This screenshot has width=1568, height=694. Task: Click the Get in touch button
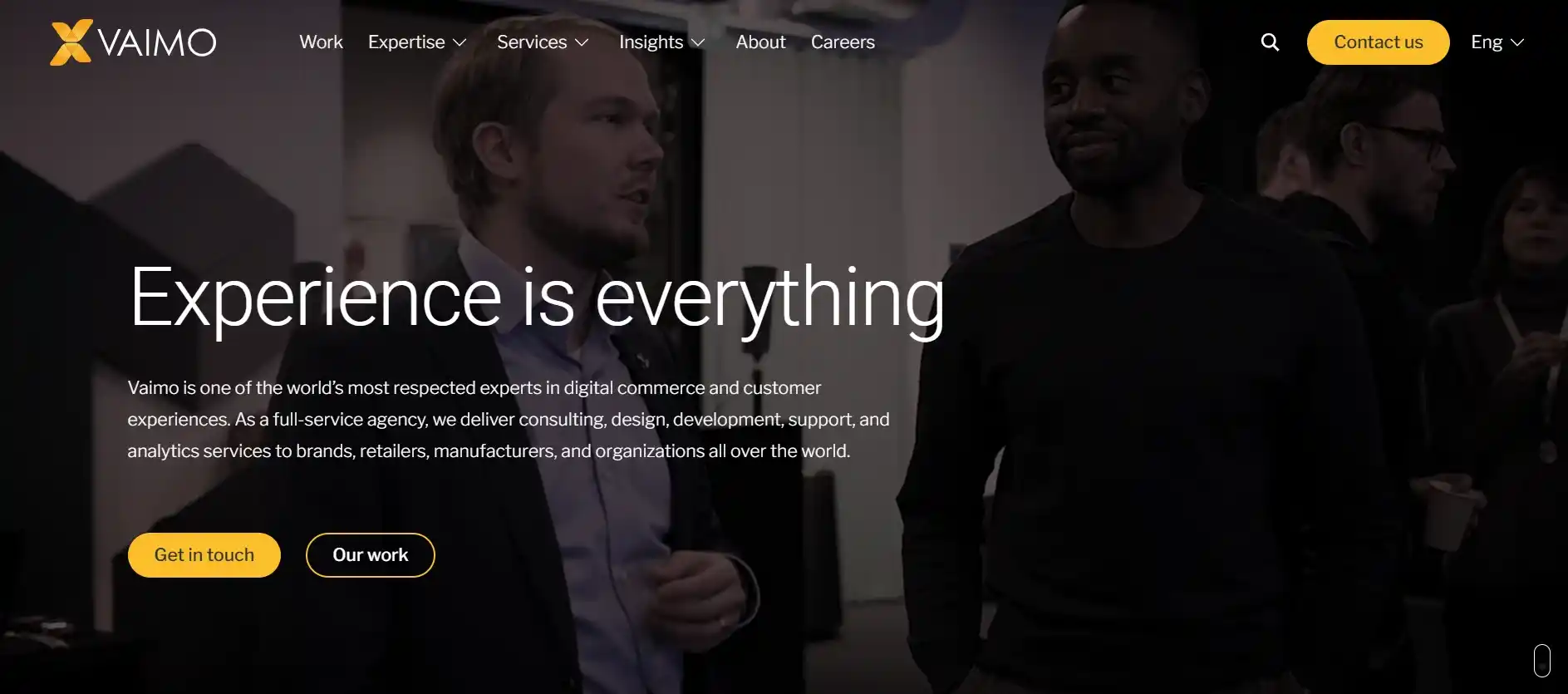point(204,555)
